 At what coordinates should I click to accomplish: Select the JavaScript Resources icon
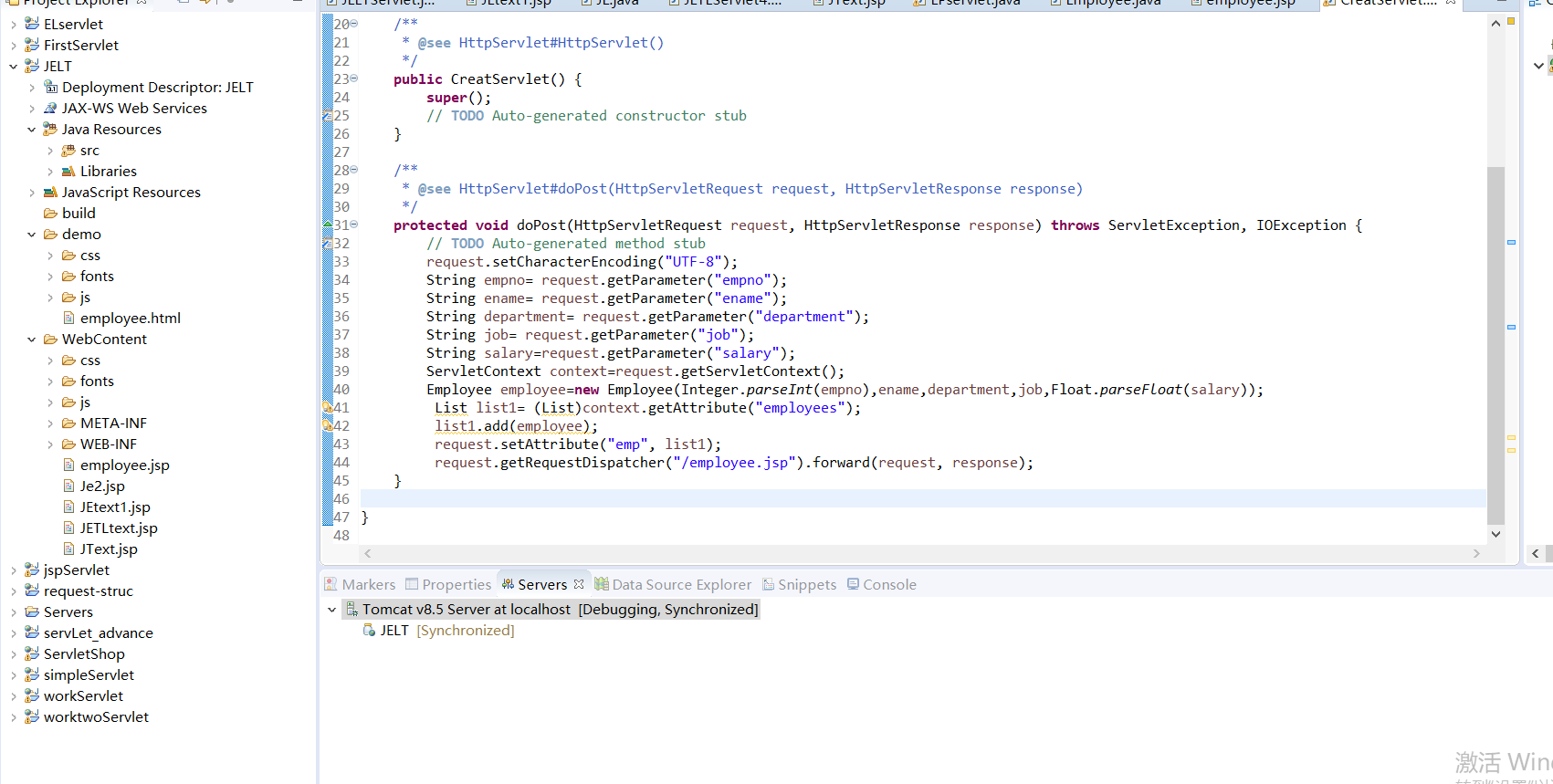click(51, 192)
